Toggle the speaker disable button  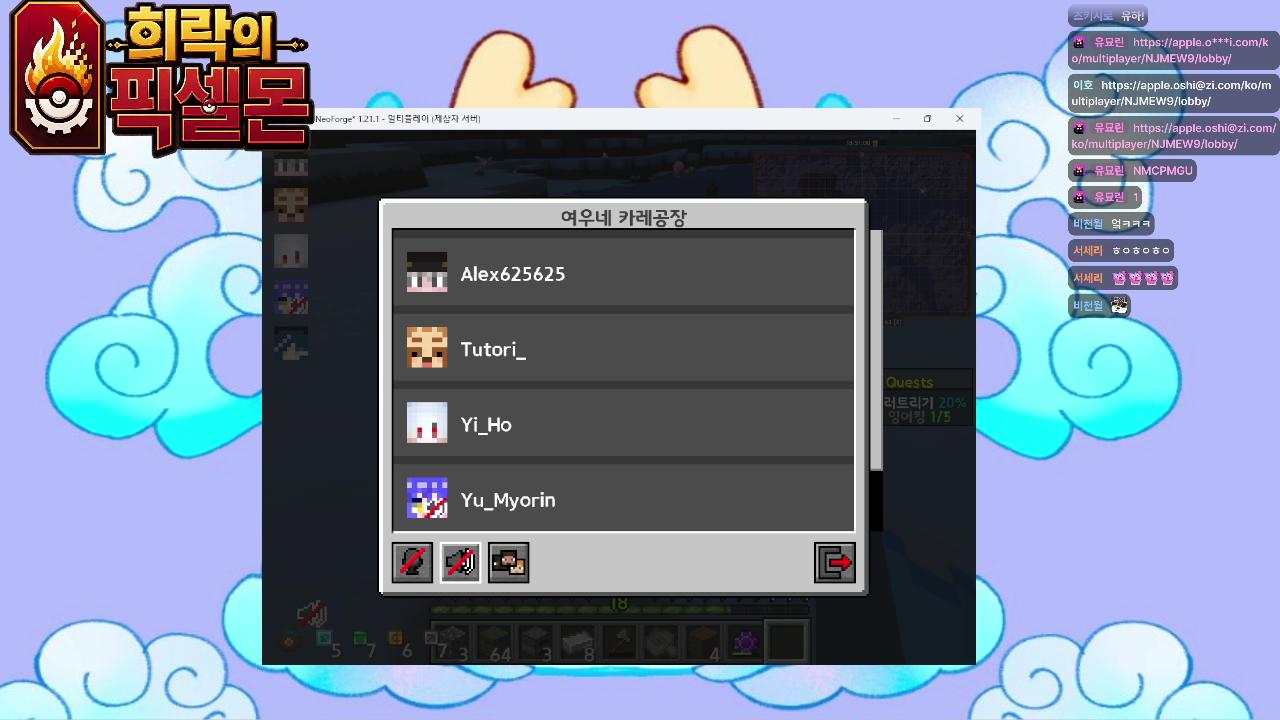coord(460,563)
